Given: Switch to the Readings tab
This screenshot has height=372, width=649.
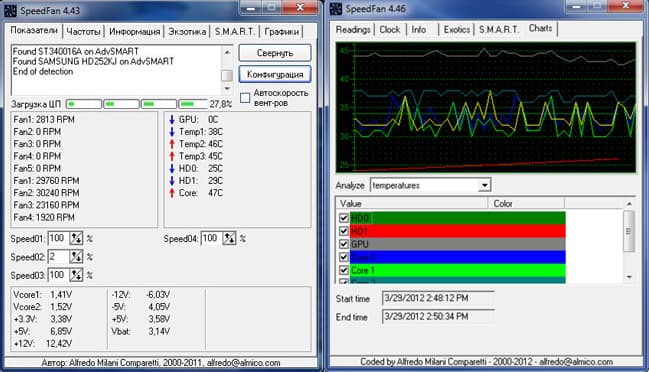Looking at the screenshot, I should pos(353,30).
